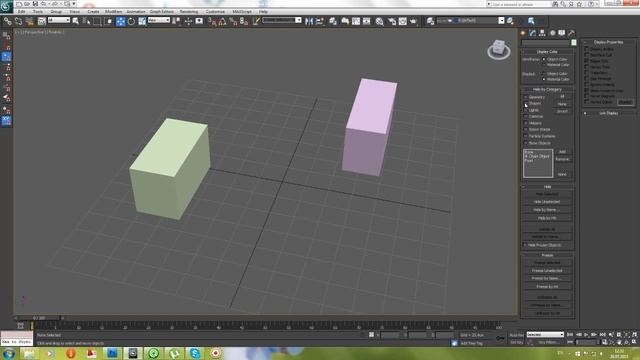Click the key lock icon in status bar
640x360 pixels.
tap(500, 338)
